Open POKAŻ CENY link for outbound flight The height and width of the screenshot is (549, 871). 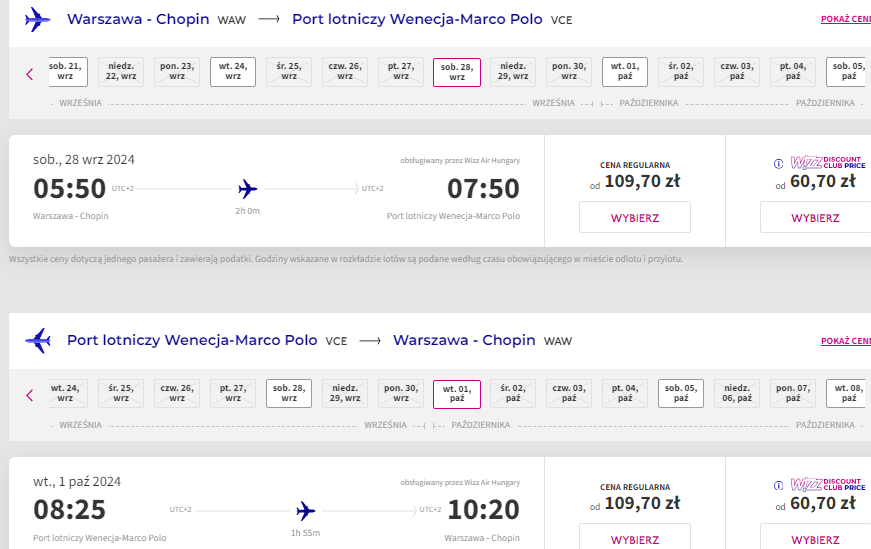point(845,19)
